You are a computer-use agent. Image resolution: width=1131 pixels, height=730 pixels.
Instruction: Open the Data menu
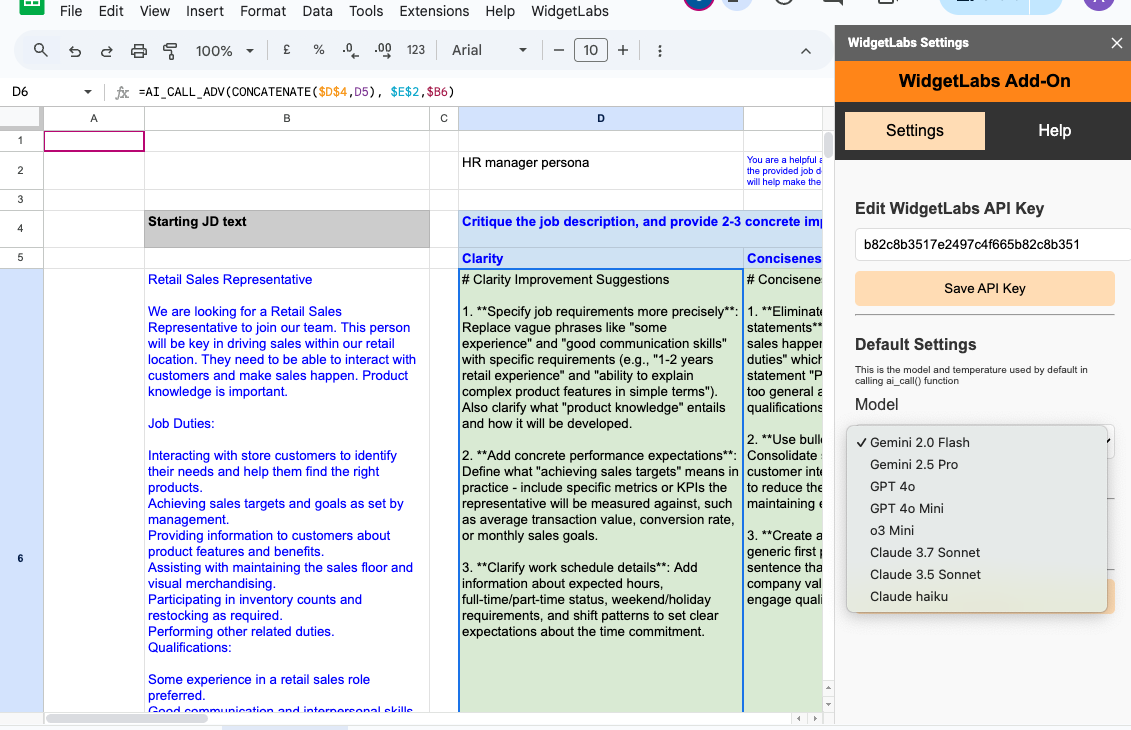(x=317, y=12)
